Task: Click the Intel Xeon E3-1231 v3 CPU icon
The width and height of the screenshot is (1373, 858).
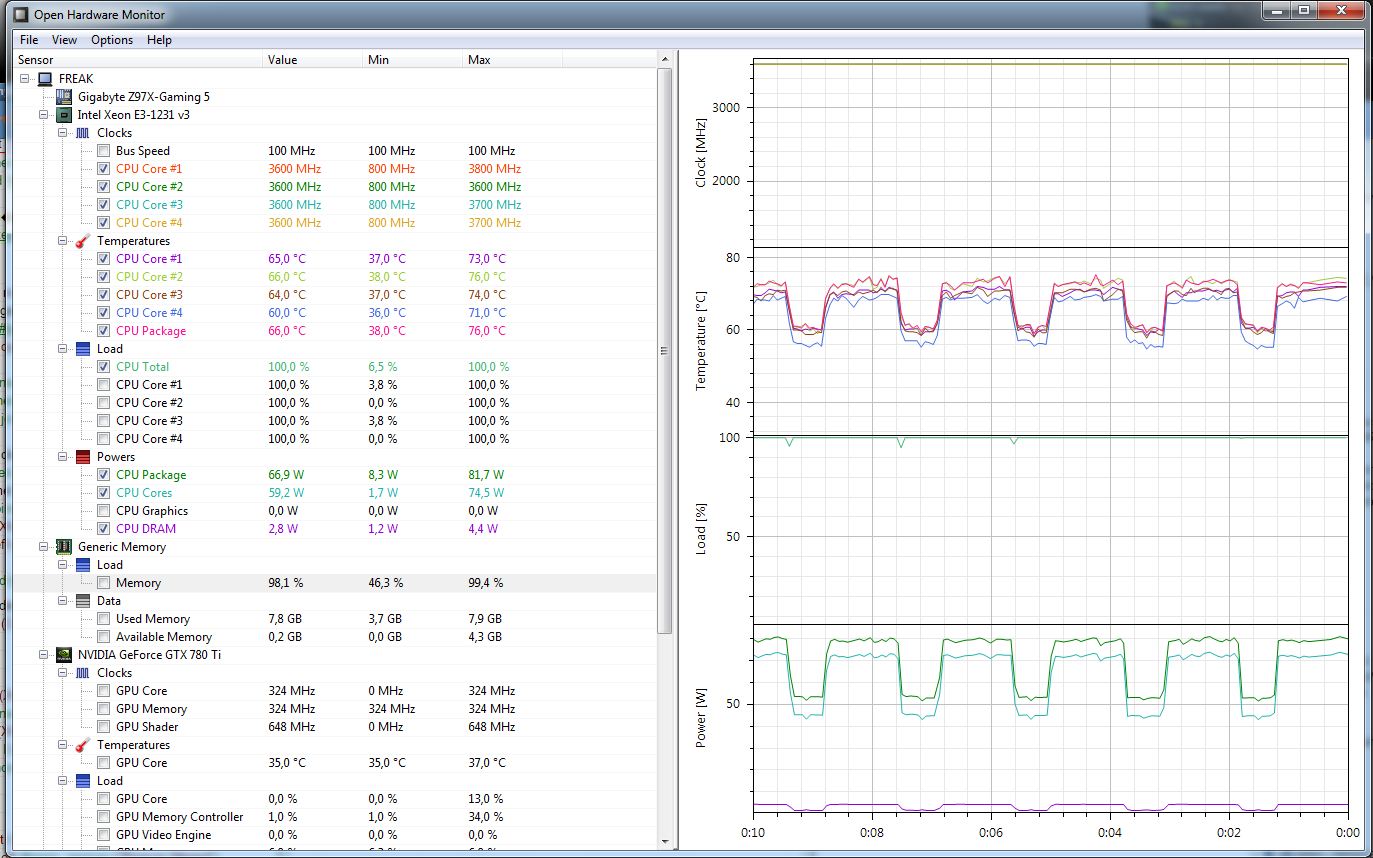Action: tap(64, 115)
